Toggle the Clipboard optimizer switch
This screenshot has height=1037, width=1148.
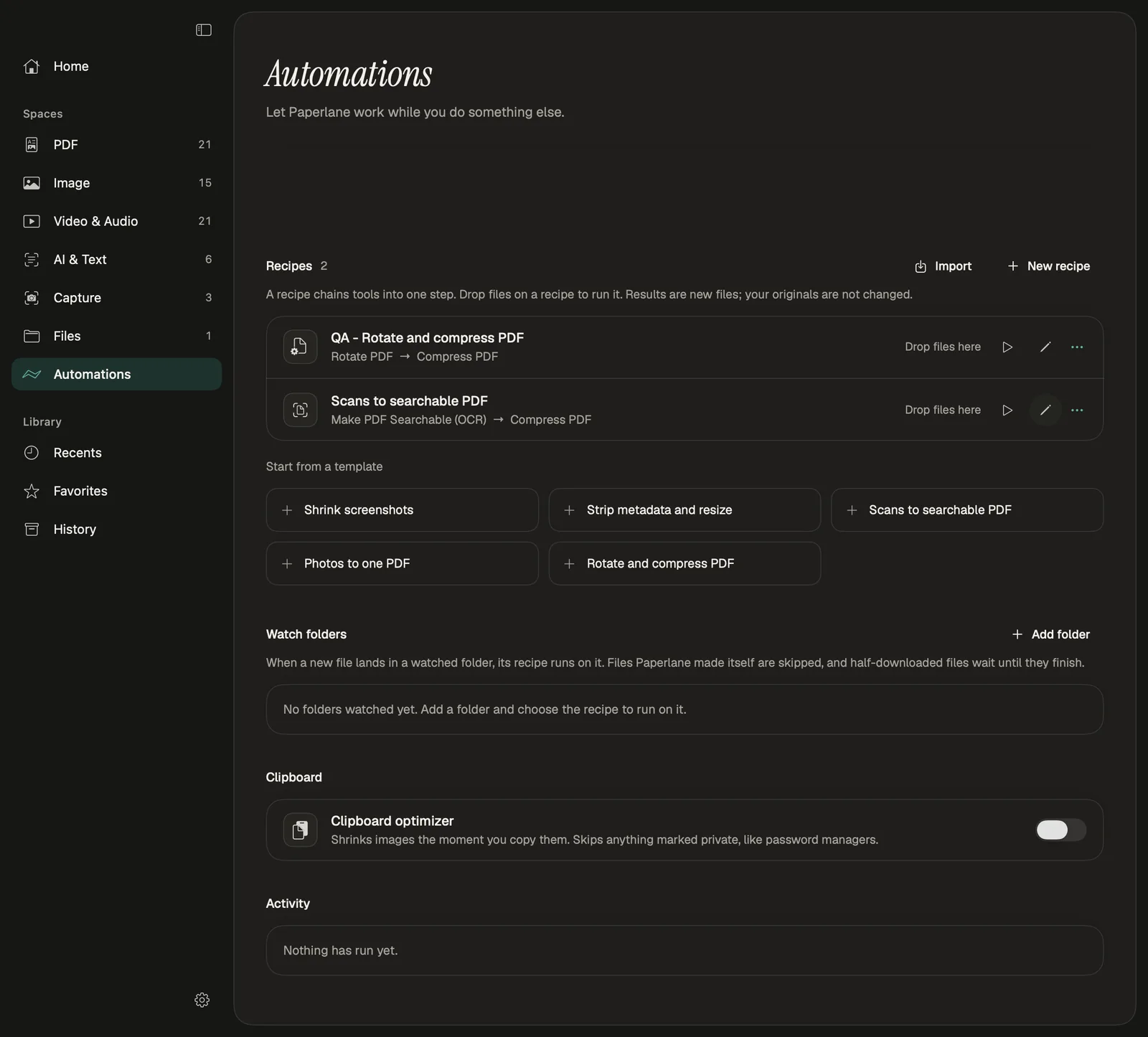[x=1060, y=830]
